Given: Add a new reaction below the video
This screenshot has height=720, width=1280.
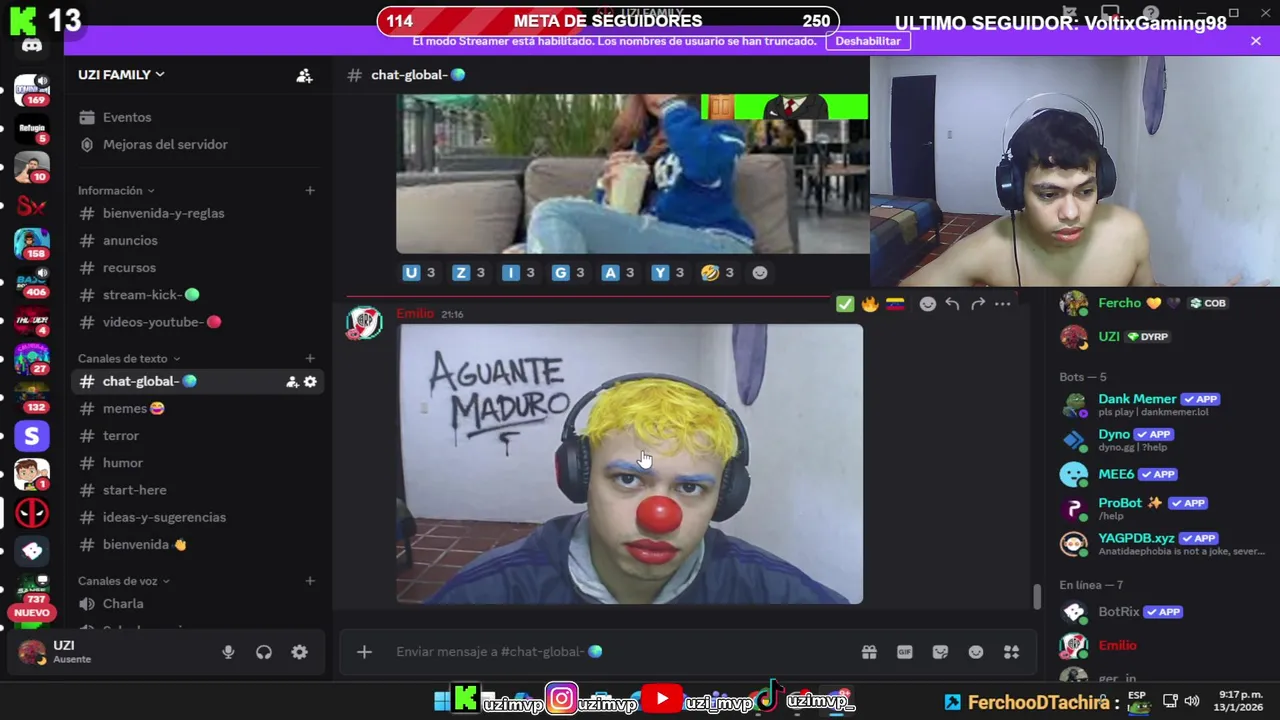Looking at the screenshot, I should click(760, 272).
